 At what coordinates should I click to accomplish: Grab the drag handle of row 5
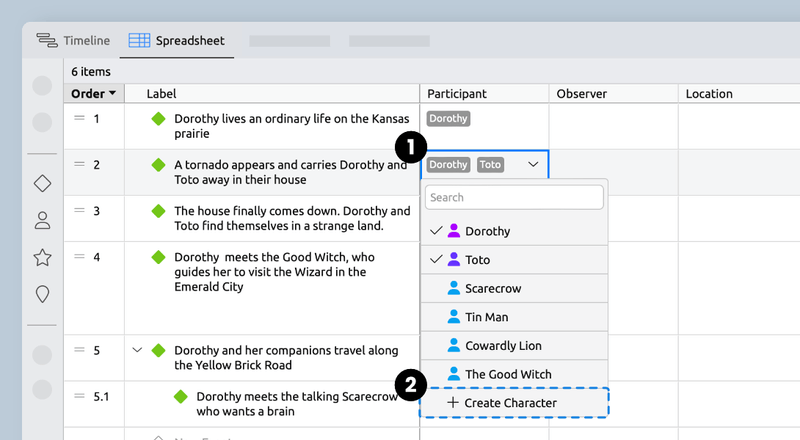(x=79, y=350)
